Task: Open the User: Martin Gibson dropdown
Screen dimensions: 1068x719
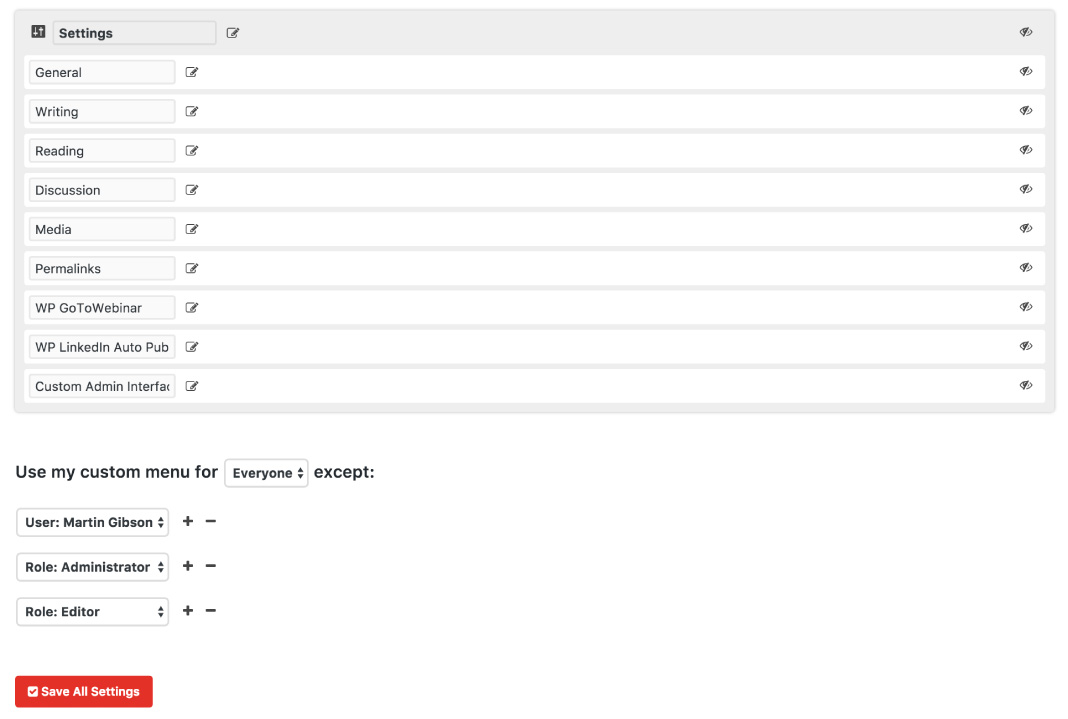Action: click(92, 522)
